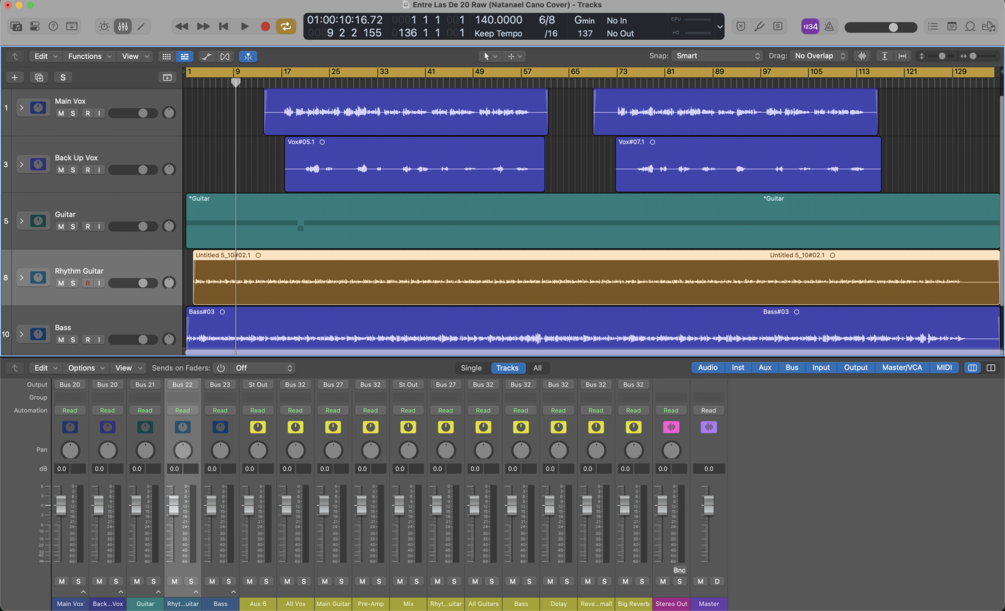The height and width of the screenshot is (611, 1005).
Task: Go to beginning with transport button
Action: coord(224,26)
